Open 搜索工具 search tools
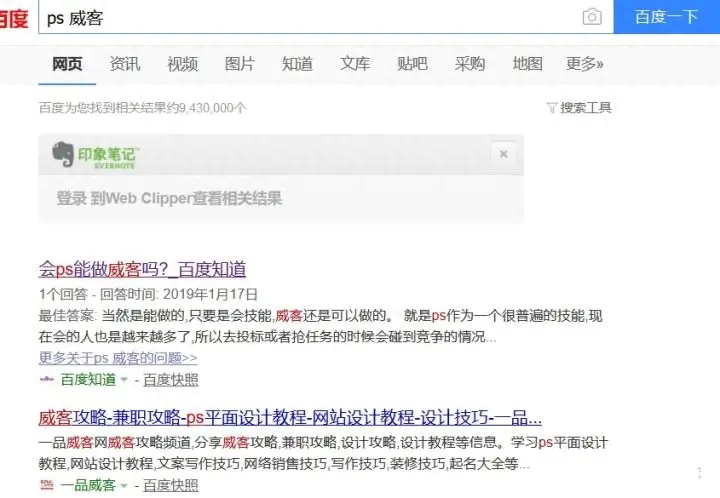This screenshot has width=720, height=498. 585,108
